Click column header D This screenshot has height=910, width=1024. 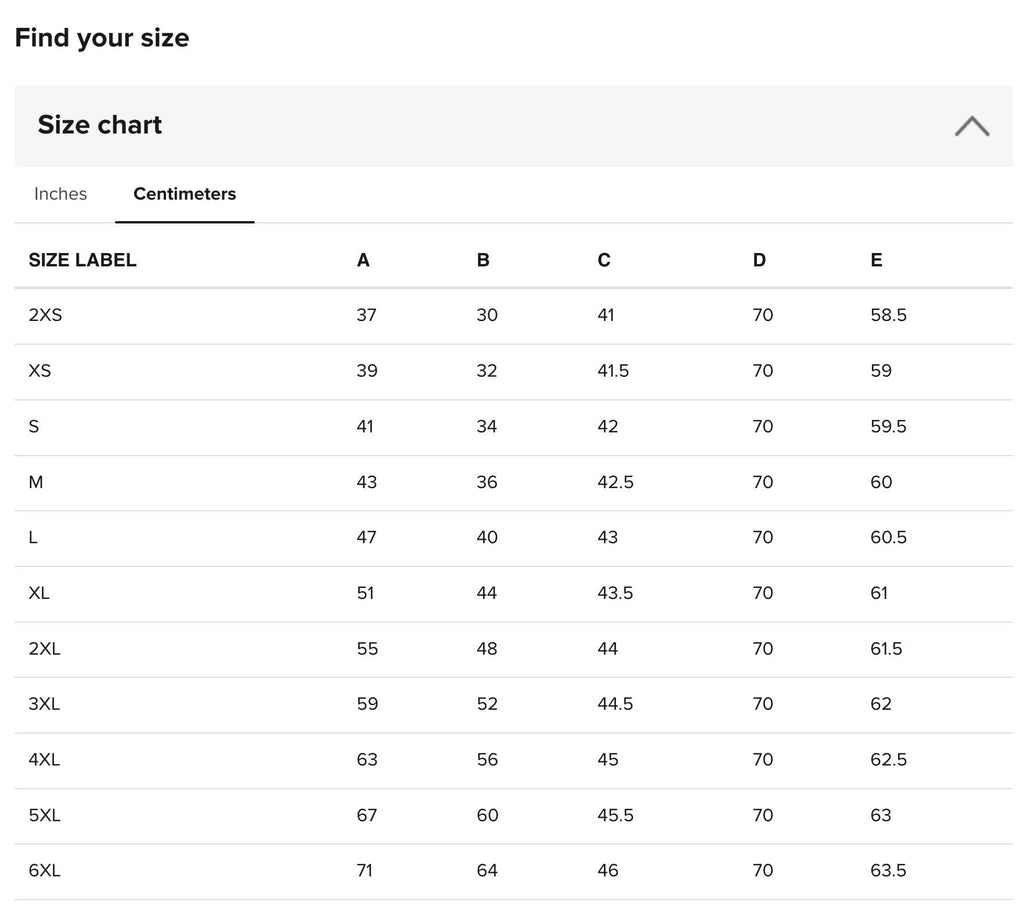(x=759, y=260)
